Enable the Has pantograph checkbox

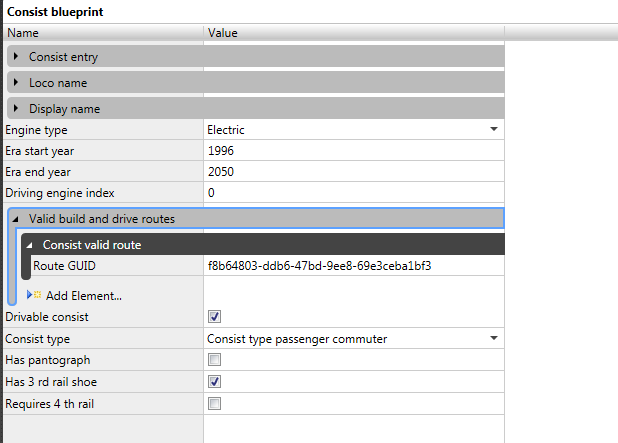pos(214,360)
